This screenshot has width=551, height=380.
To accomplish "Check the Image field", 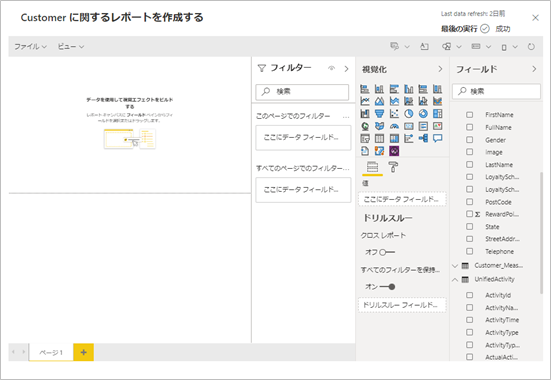I will click(x=469, y=152).
